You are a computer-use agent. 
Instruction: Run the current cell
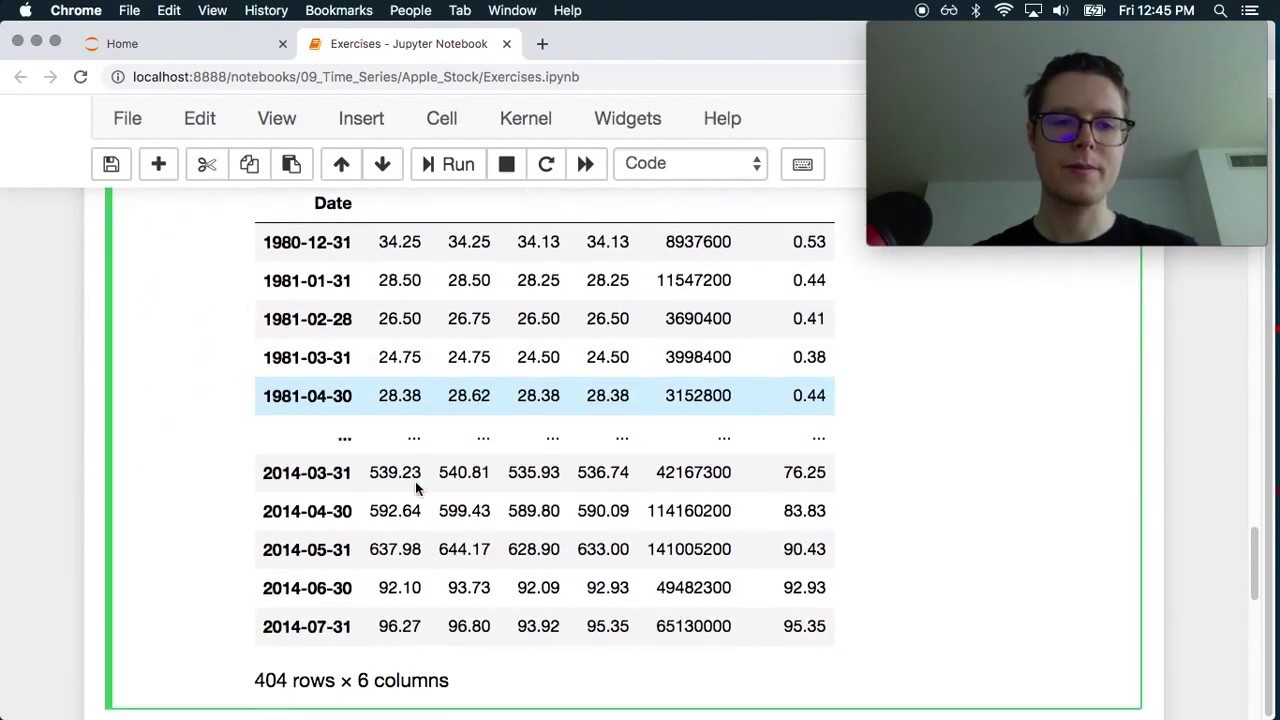coord(447,164)
